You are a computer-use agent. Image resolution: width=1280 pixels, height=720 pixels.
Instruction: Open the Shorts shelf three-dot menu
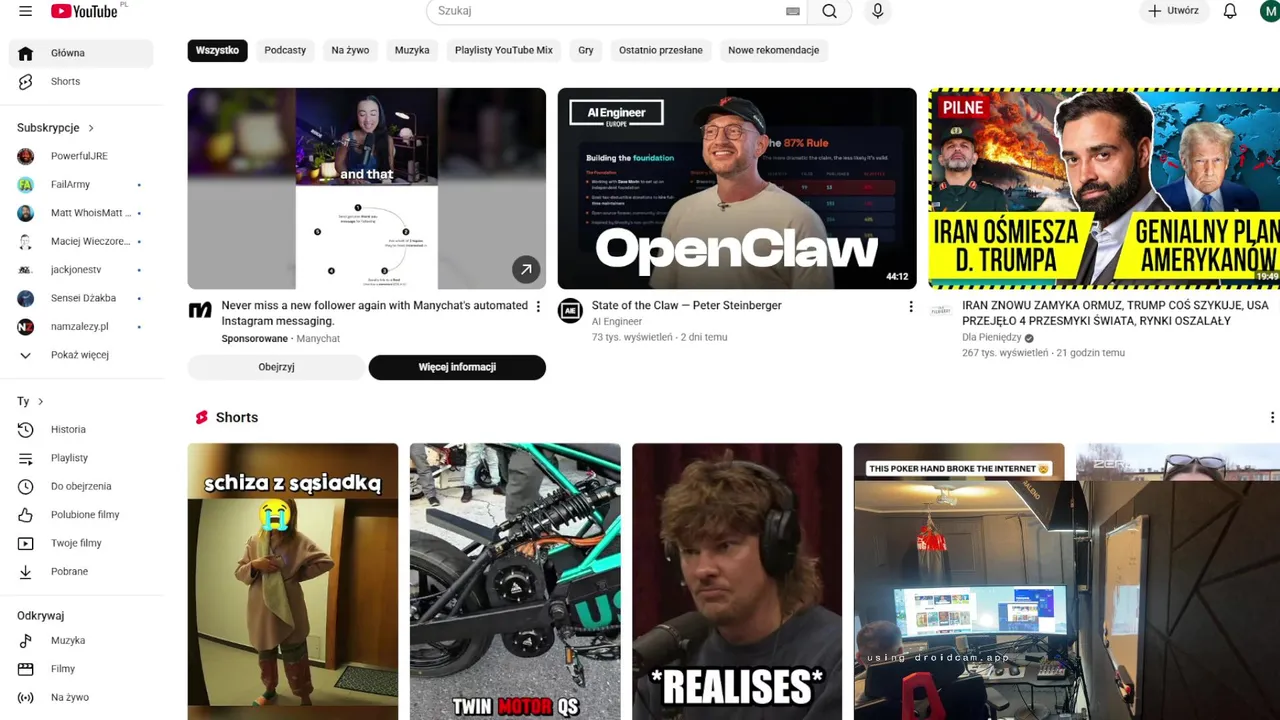click(1272, 417)
